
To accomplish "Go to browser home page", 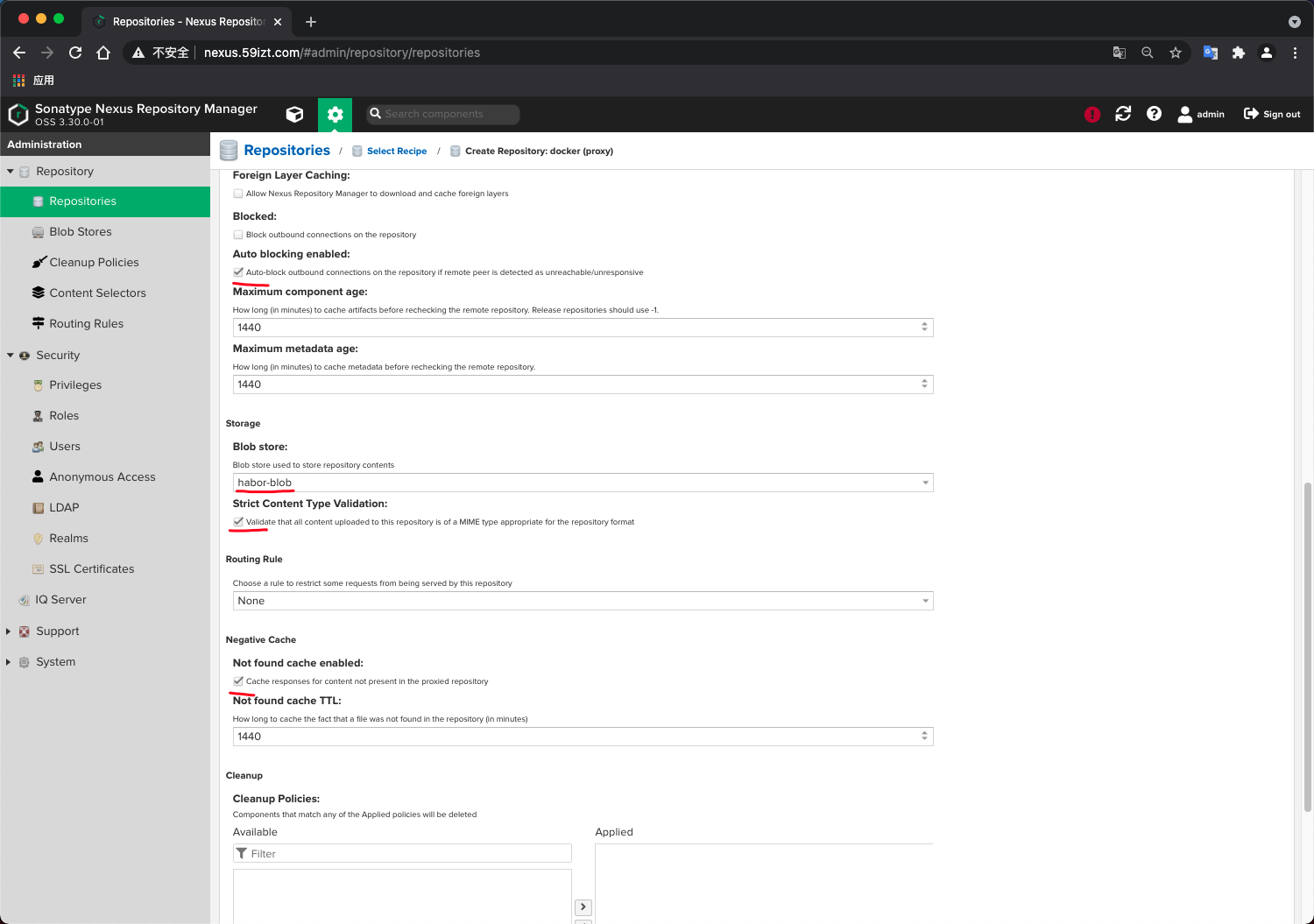I will click(x=103, y=53).
